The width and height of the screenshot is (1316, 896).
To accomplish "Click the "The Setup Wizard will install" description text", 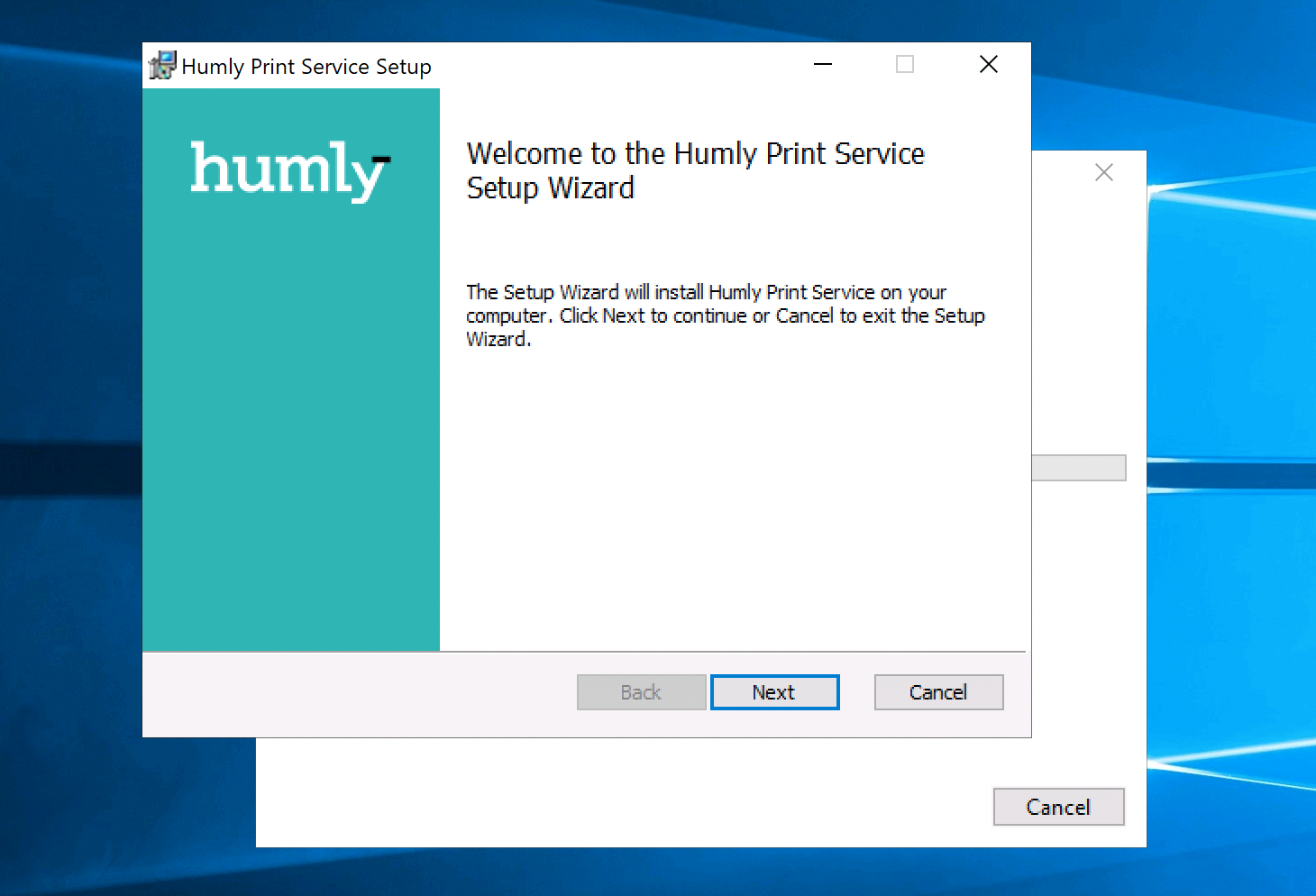I will point(726,315).
